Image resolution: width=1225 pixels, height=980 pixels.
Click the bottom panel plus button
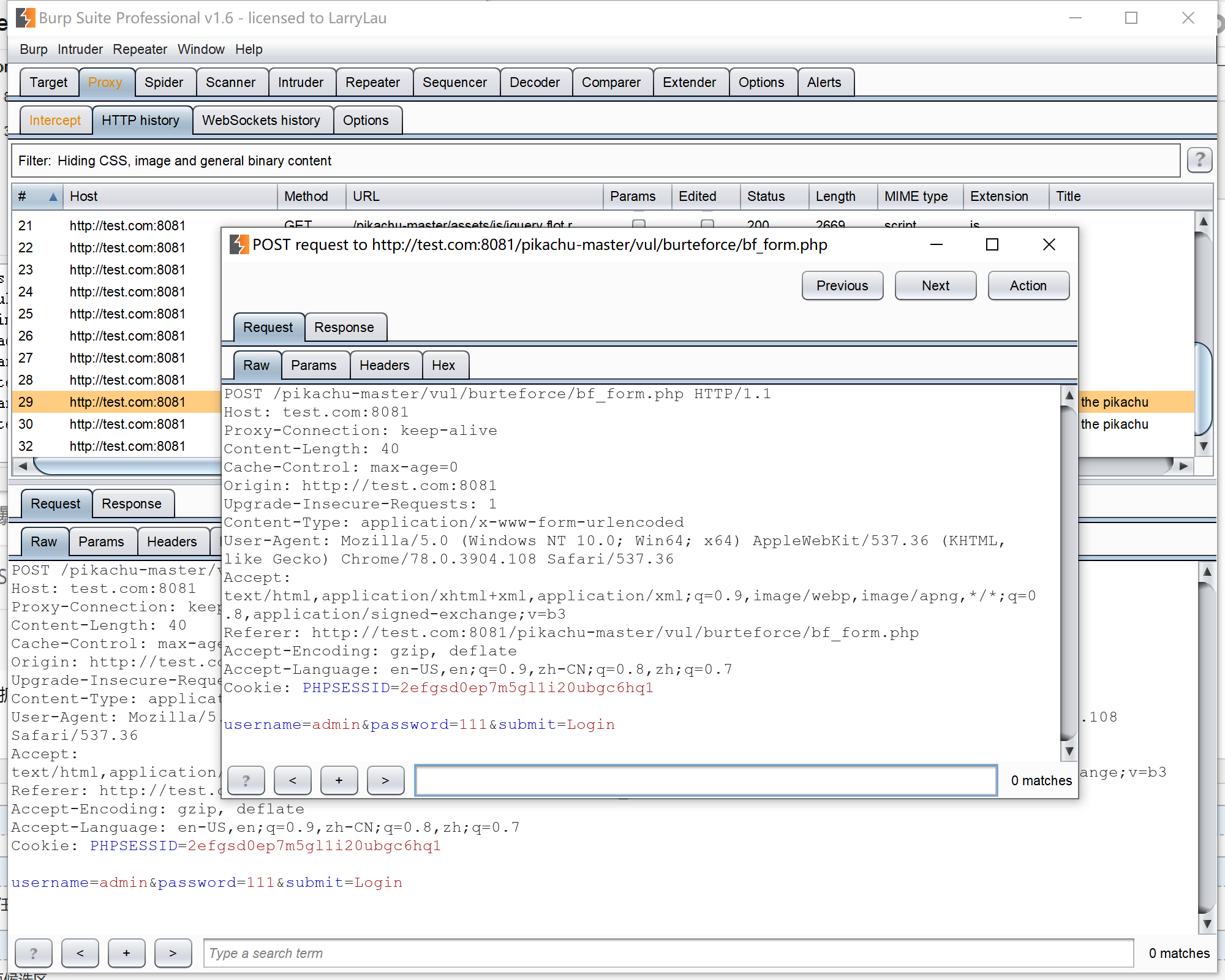(x=126, y=953)
